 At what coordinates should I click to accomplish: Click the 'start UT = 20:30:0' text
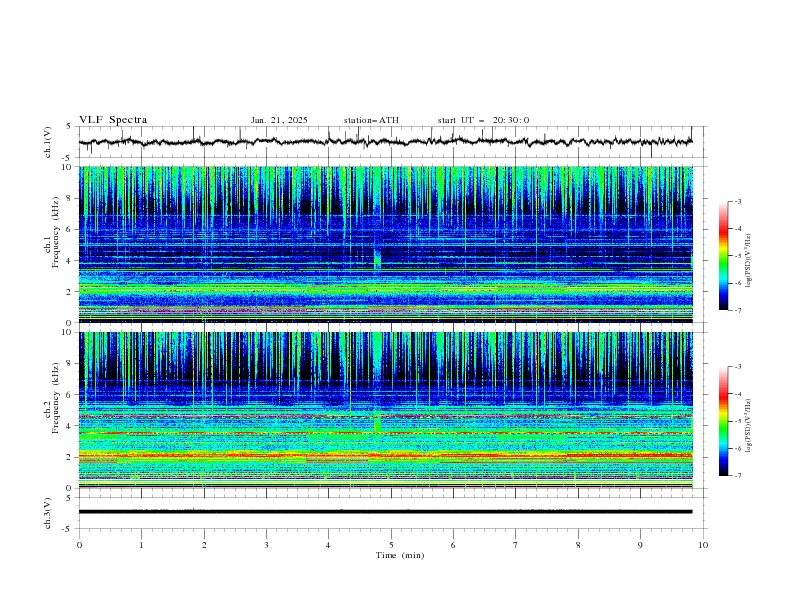[483, 120]
